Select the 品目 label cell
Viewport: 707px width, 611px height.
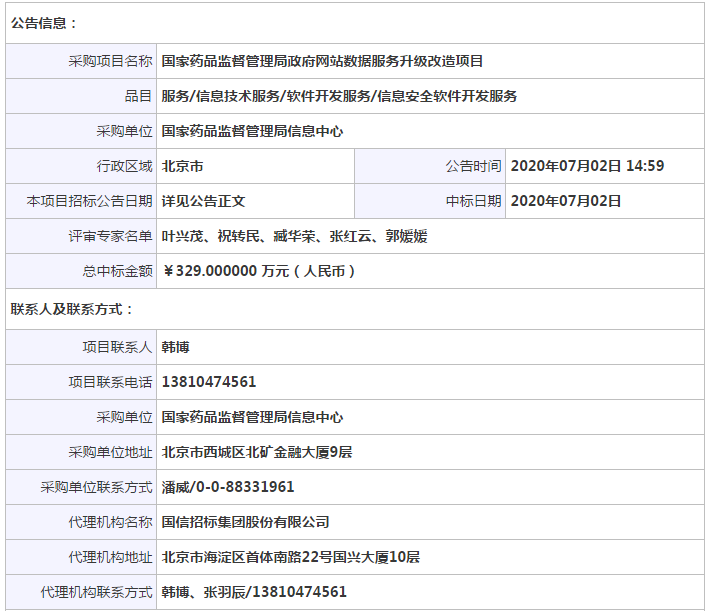tap(81, 96)
